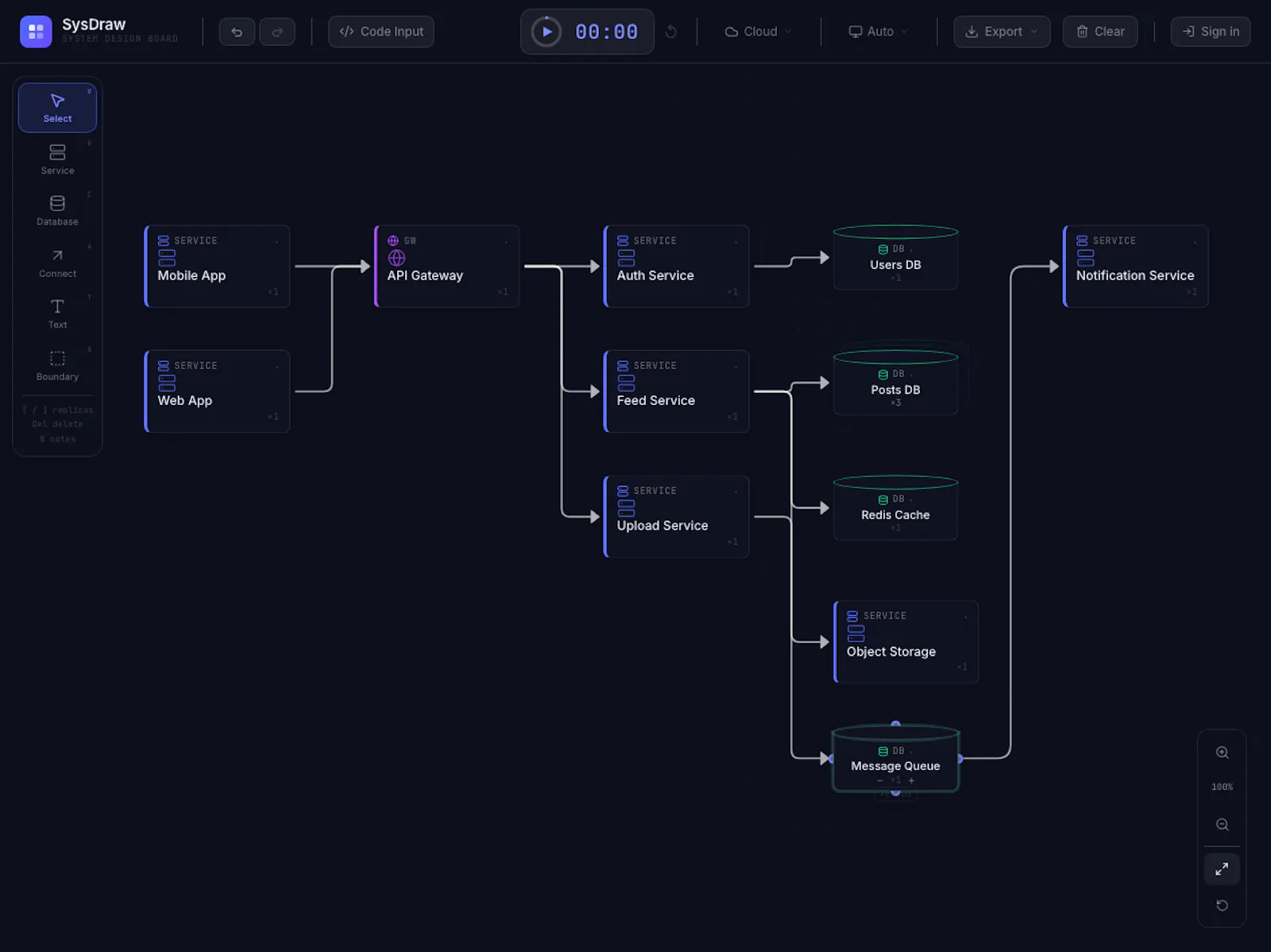Viewport: 1271px width, 952px height.
Task: Select the Object Storage node
Action: 906,642
